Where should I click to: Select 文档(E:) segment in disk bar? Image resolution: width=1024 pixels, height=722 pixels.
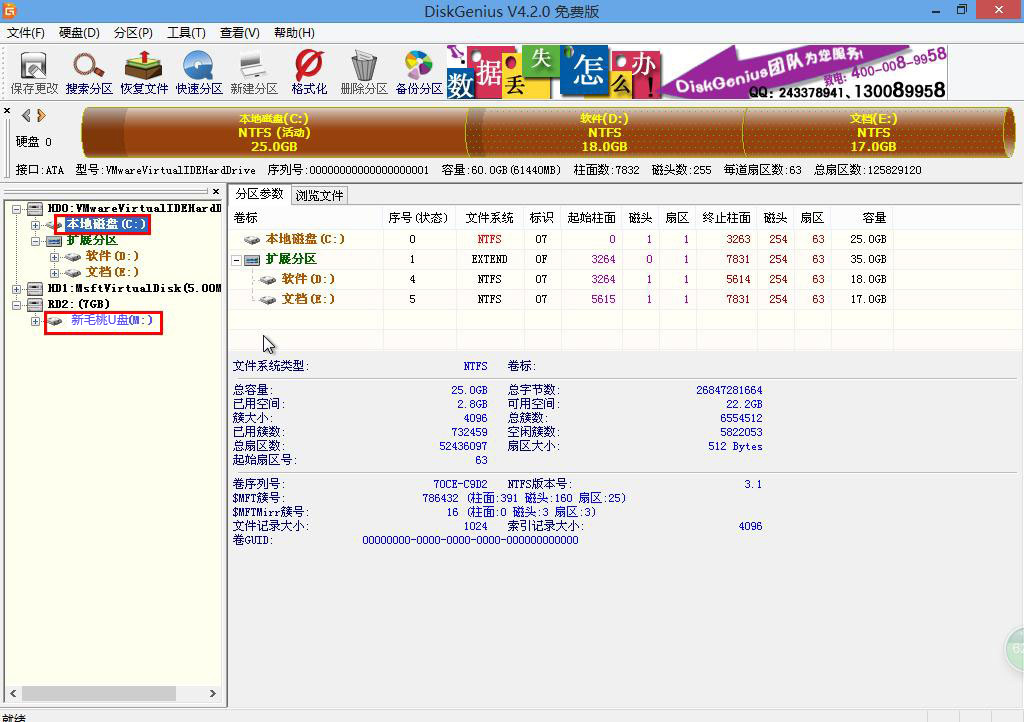873,133
